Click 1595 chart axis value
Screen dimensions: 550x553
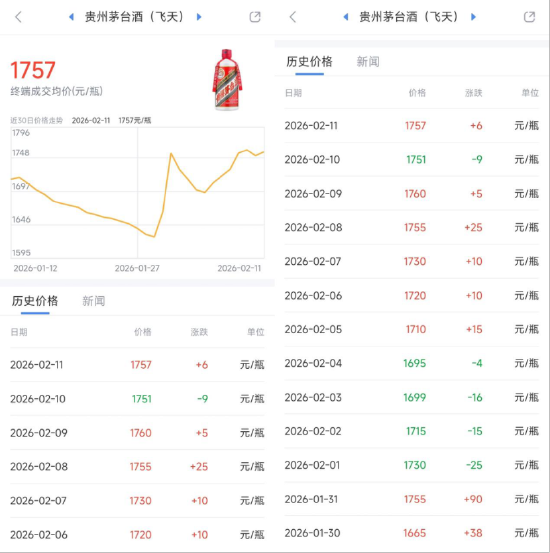(x=21, y=253)
